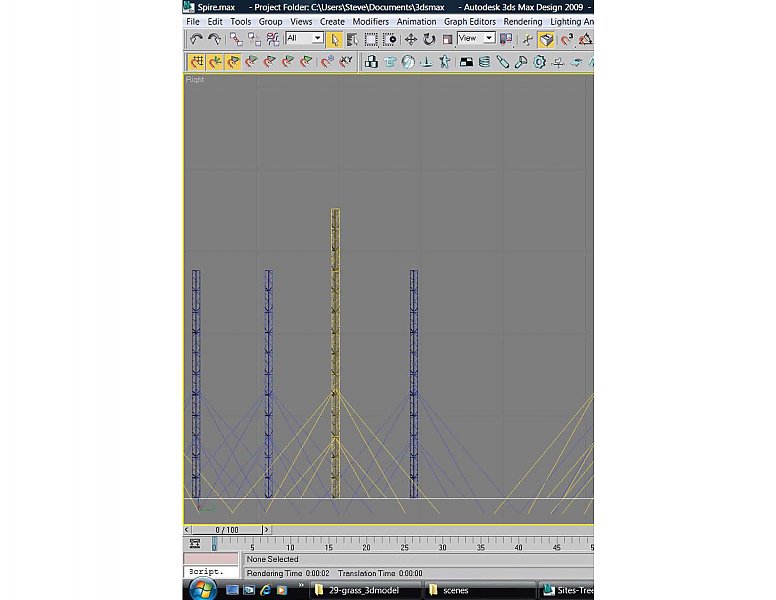The width and height of the screenshot is (776, 600).
Task: Launch Internet Explorer from quick launch
Action: (265, 590)
